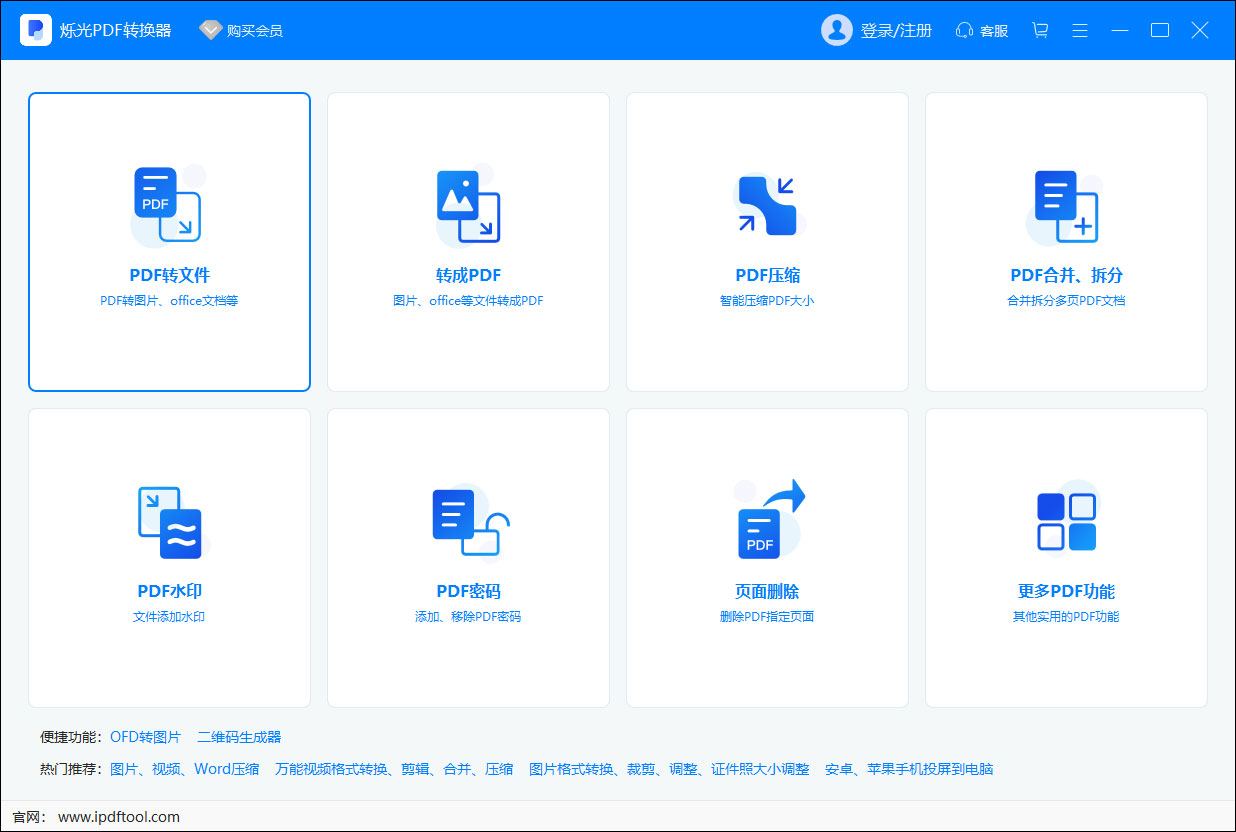This screenshot has width=1236, height=832.
Task: Open the hamburger menu icon
Action: [1080, 30]
